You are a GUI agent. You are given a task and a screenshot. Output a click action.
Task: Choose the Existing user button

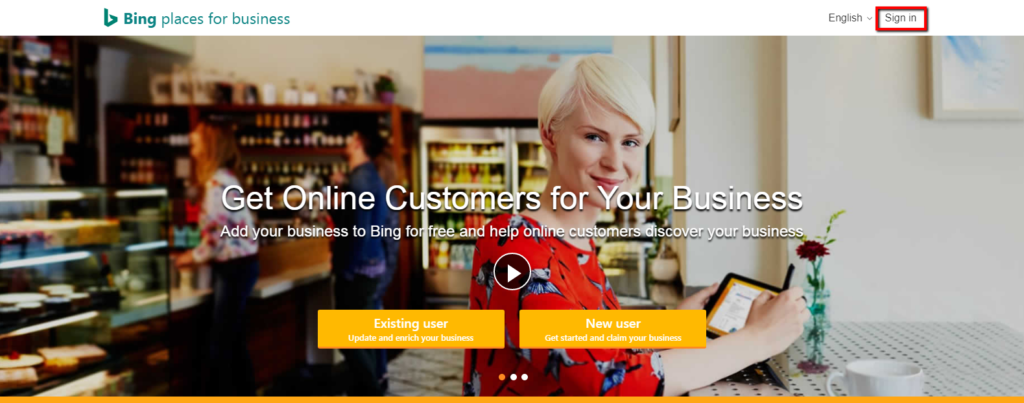411,329
